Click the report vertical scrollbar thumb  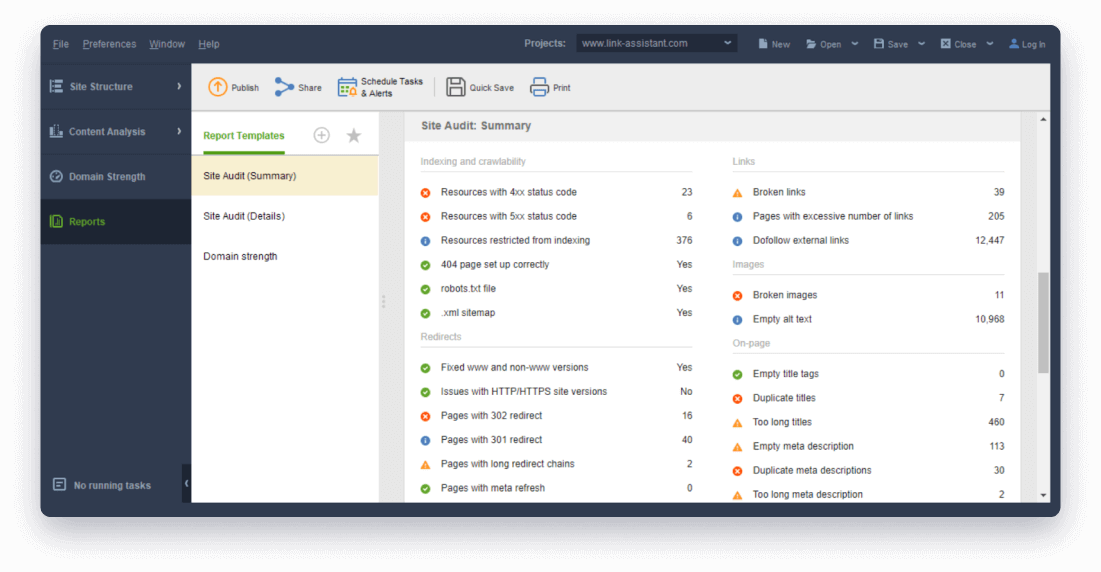click(x=1043, y=323)
